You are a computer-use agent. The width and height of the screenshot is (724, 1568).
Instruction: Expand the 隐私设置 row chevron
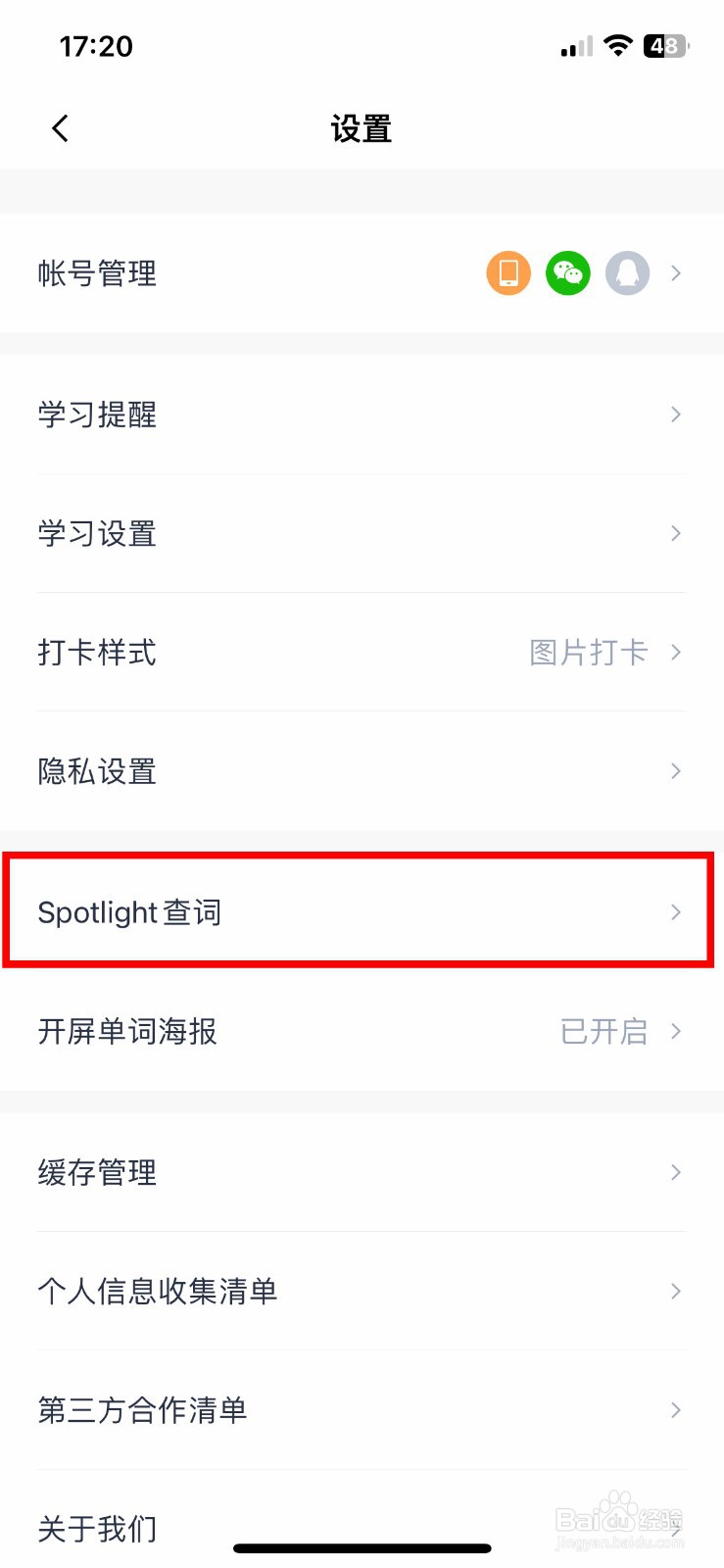pyautogui.click(x=675, y=771)
